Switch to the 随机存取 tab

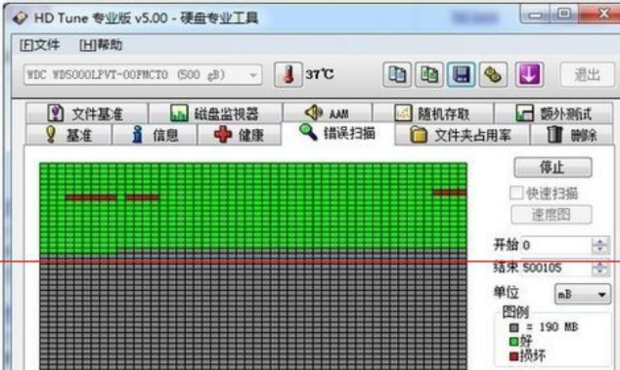pyautogui.click(x=433, y=113)
